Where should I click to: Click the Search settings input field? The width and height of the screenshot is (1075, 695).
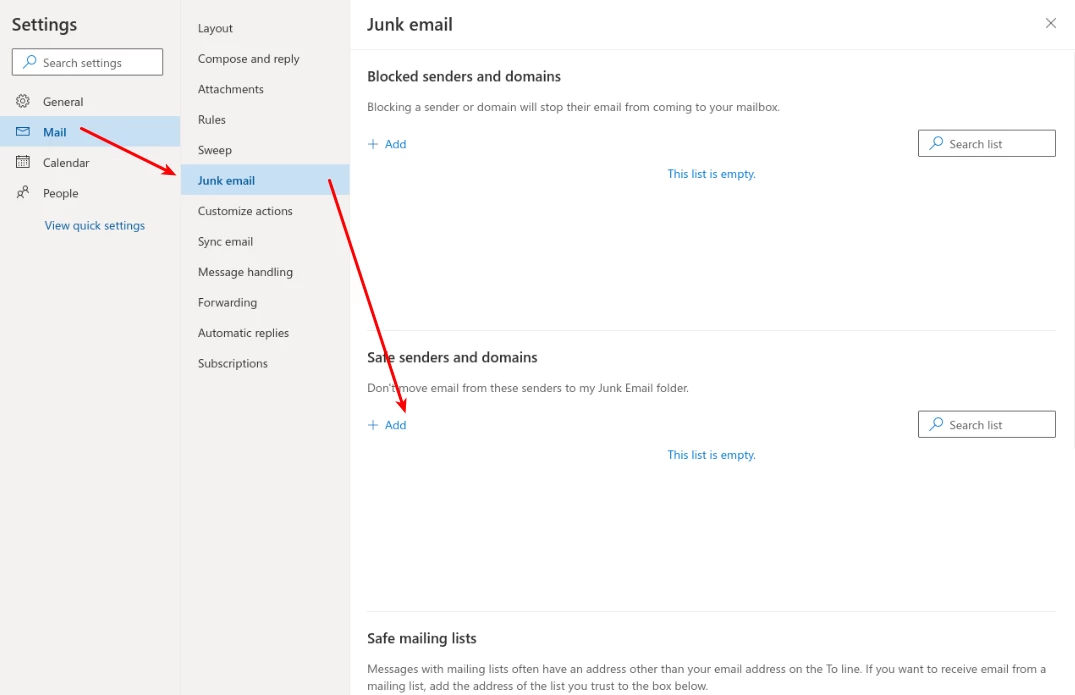pyautogui.click(x=87, y=61)
